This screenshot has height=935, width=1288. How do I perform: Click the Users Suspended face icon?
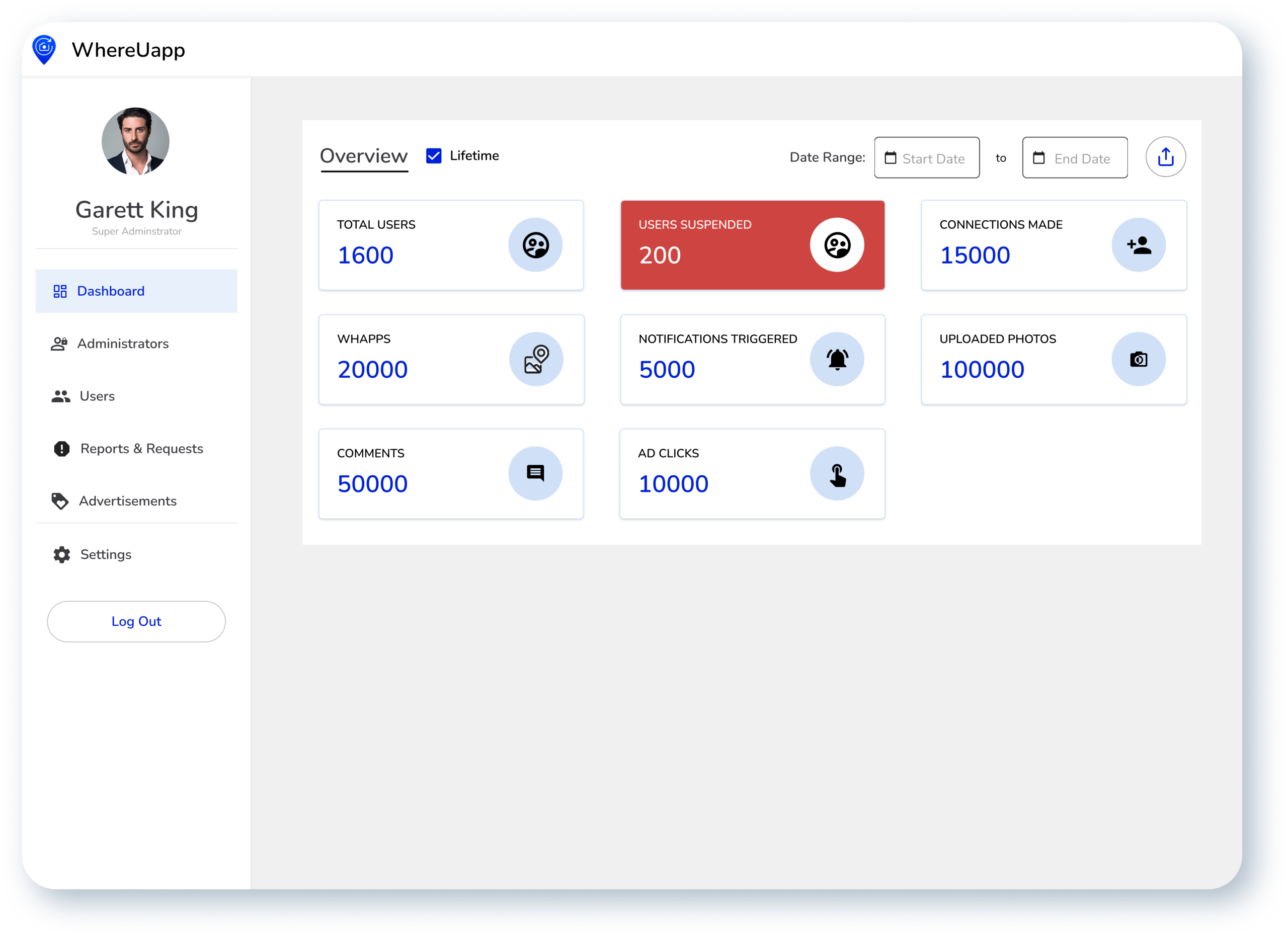pyautogui.click(x=837, y=245)
